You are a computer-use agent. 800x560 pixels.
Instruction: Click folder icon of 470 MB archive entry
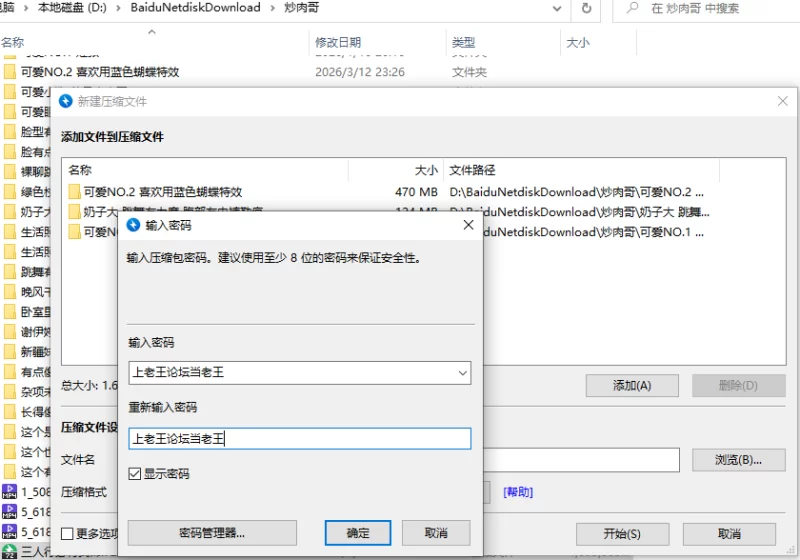click(74, 192)
